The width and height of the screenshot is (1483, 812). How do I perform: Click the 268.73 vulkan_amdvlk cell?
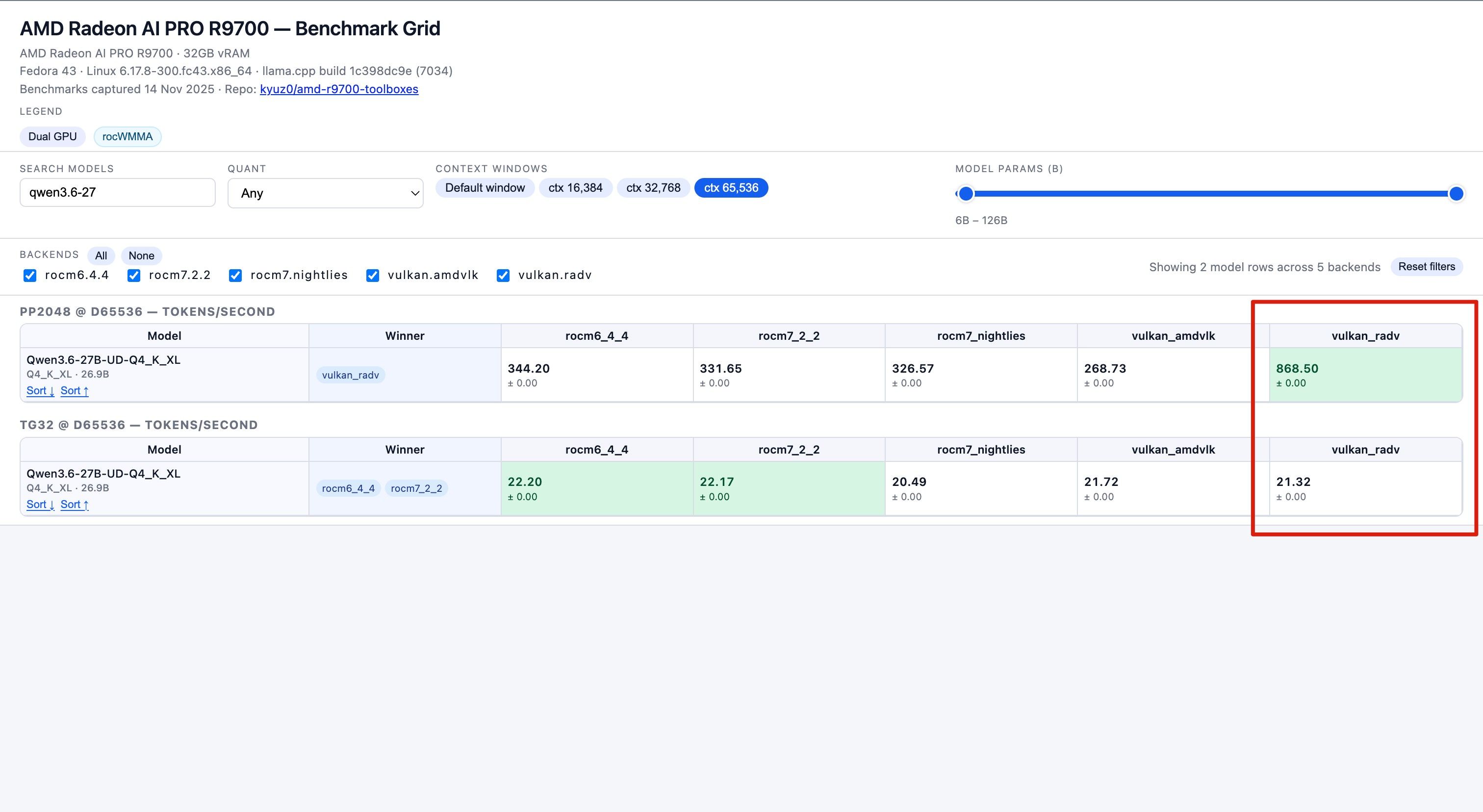point(1173,375)
